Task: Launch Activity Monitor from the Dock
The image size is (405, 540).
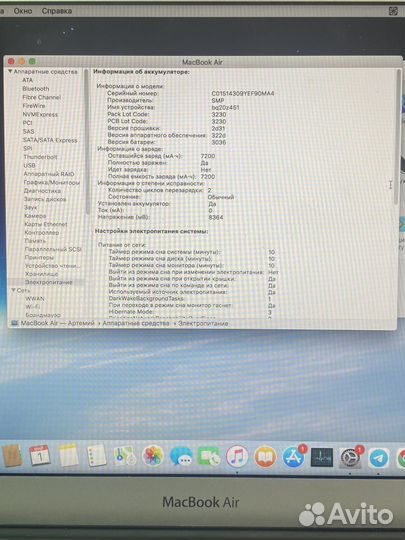Action: [322, 457]
